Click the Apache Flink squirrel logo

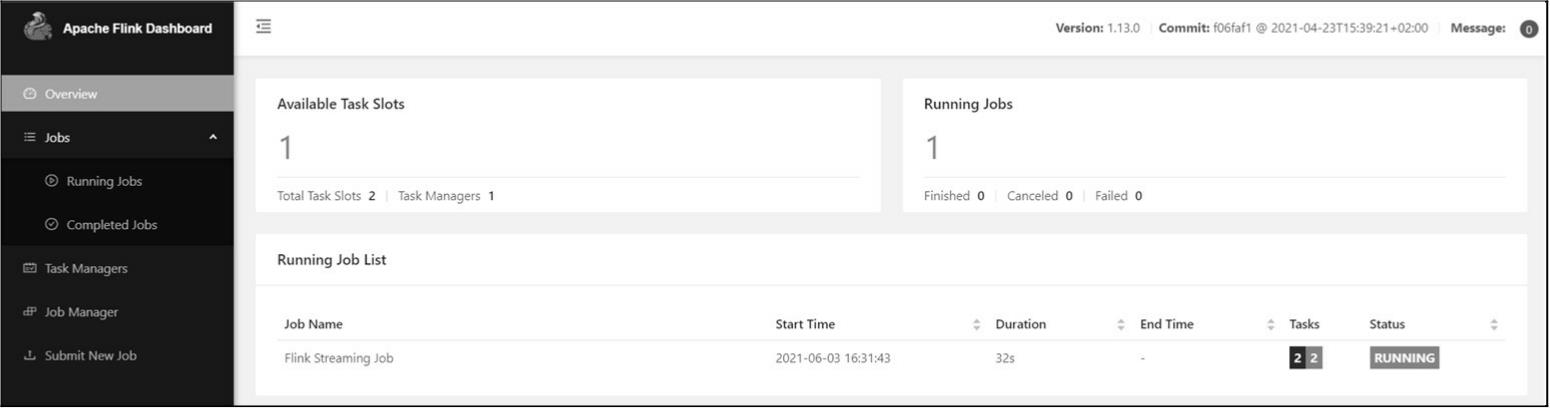pyautogui.click(x=38, y=27)
